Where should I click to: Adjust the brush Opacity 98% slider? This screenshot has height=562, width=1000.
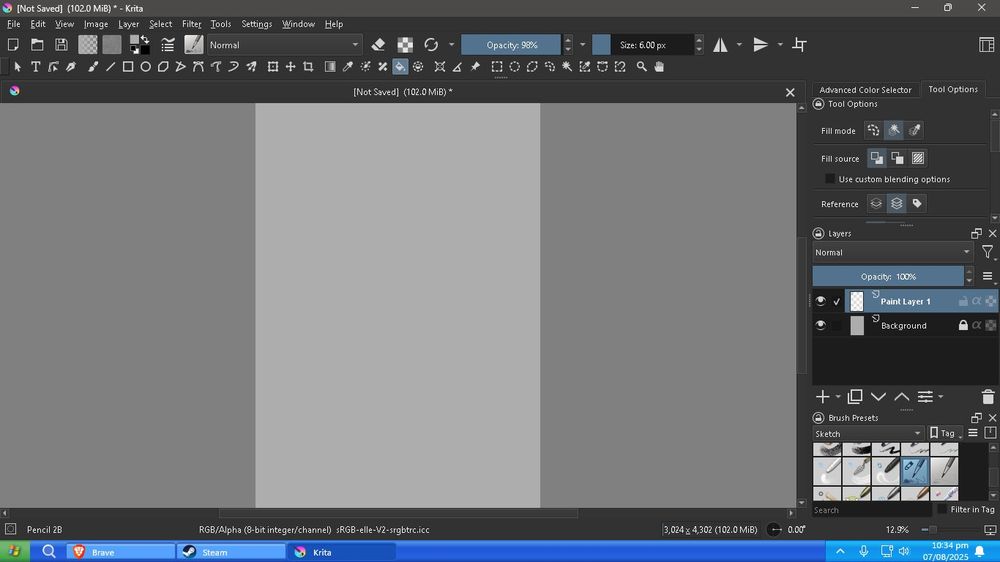(x=511, y=45)
